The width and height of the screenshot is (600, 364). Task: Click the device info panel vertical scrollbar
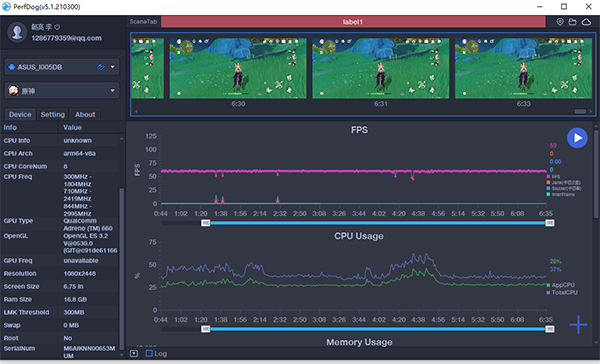122,268
